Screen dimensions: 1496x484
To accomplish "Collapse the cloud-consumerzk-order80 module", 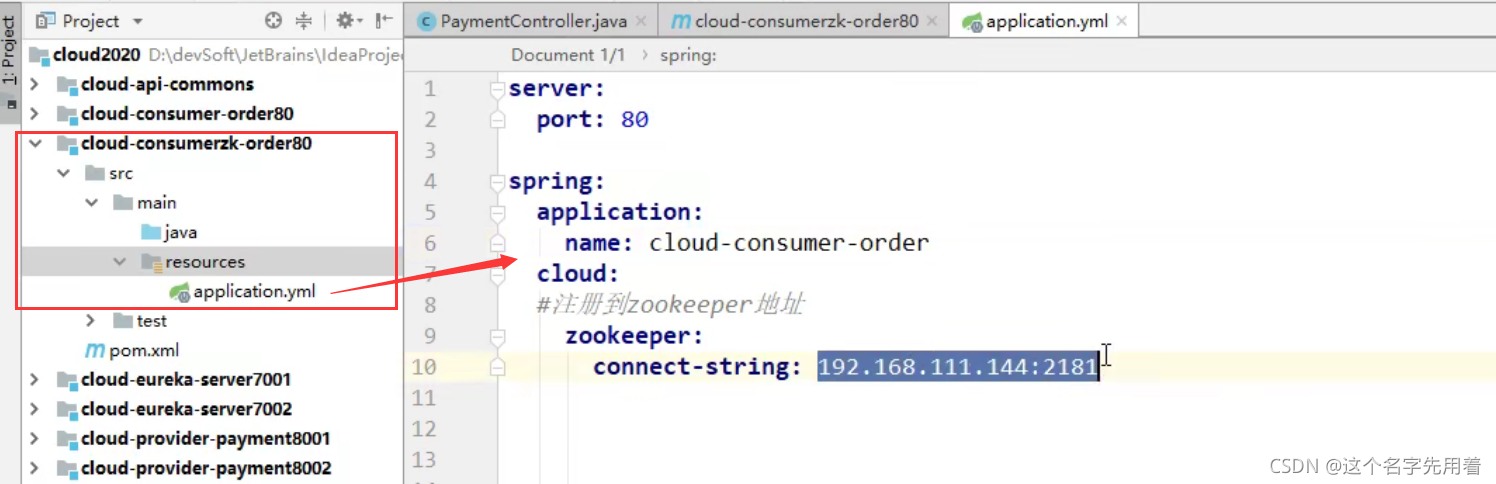I will click(35, 143).
